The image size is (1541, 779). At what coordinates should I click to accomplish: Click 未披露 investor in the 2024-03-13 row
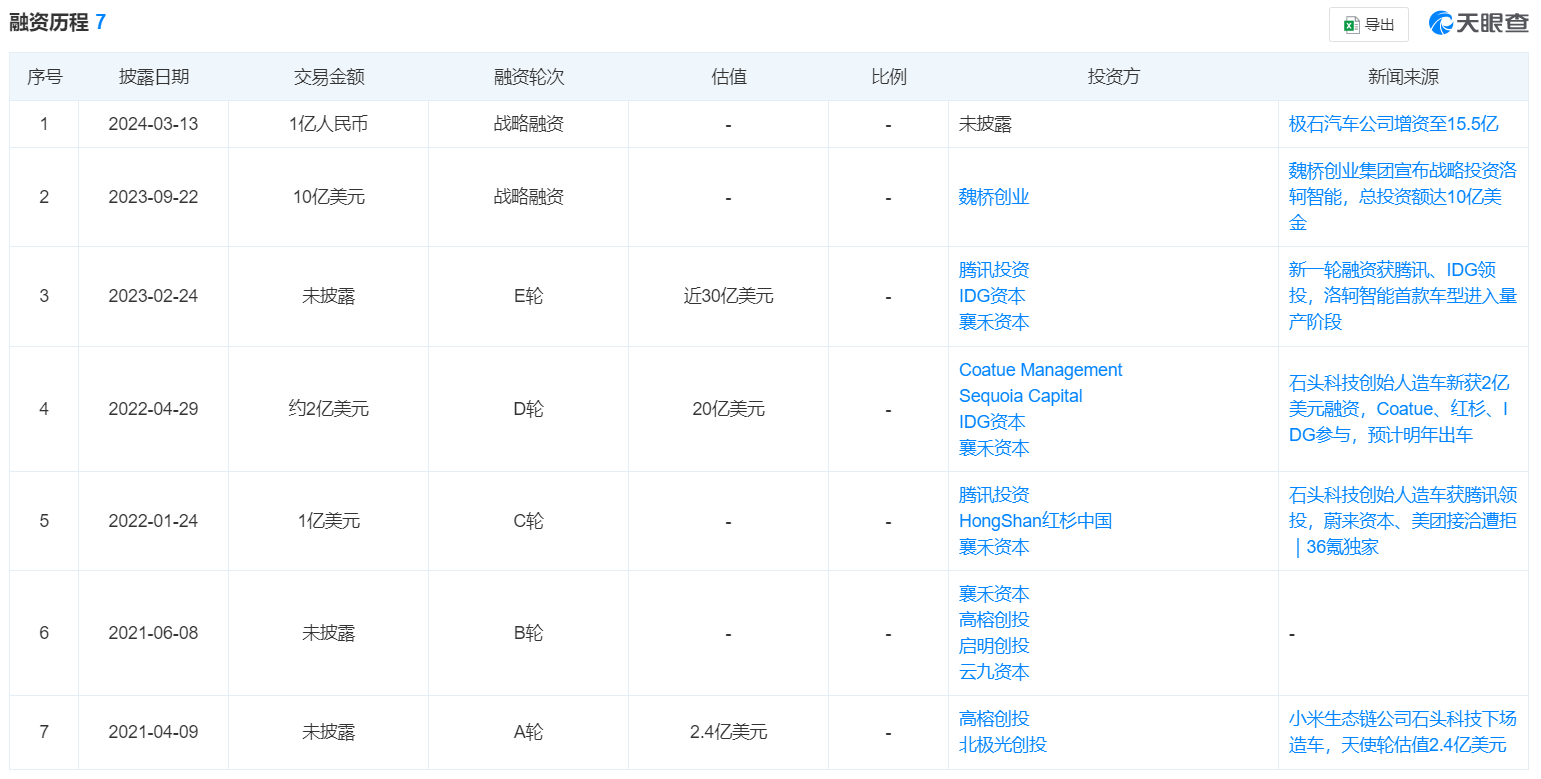click(x=985, y=125)
